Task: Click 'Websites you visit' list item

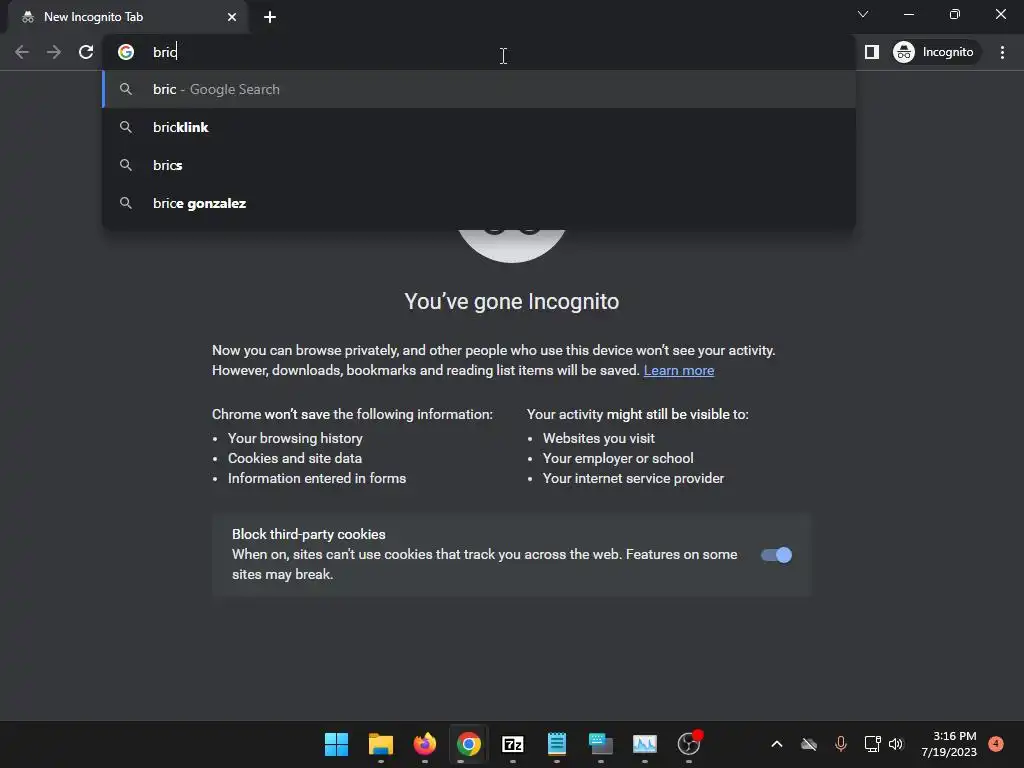Action: click(x=598, y=438)
